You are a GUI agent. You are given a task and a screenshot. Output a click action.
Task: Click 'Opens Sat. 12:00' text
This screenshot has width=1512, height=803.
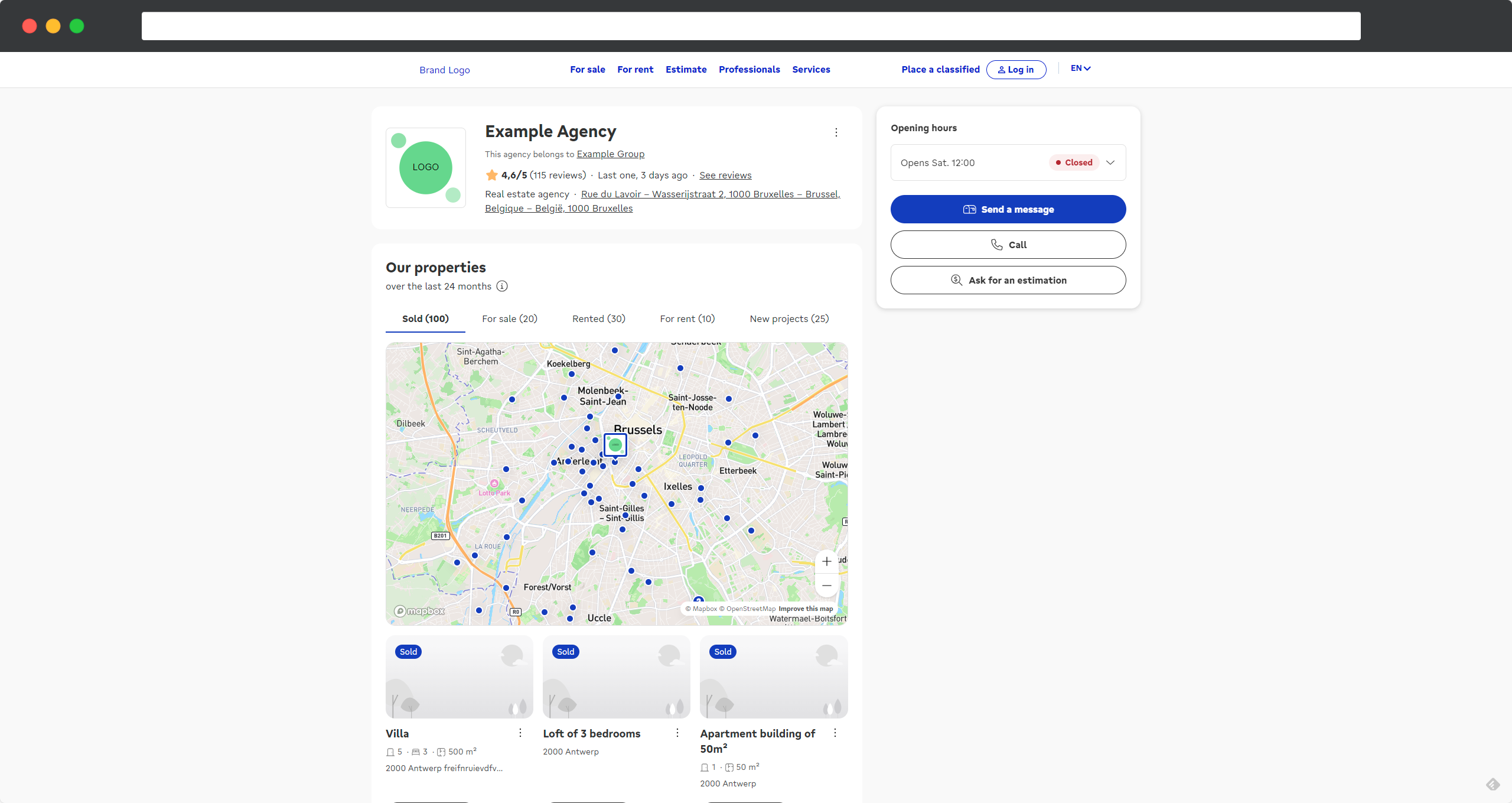coord(937,162)
